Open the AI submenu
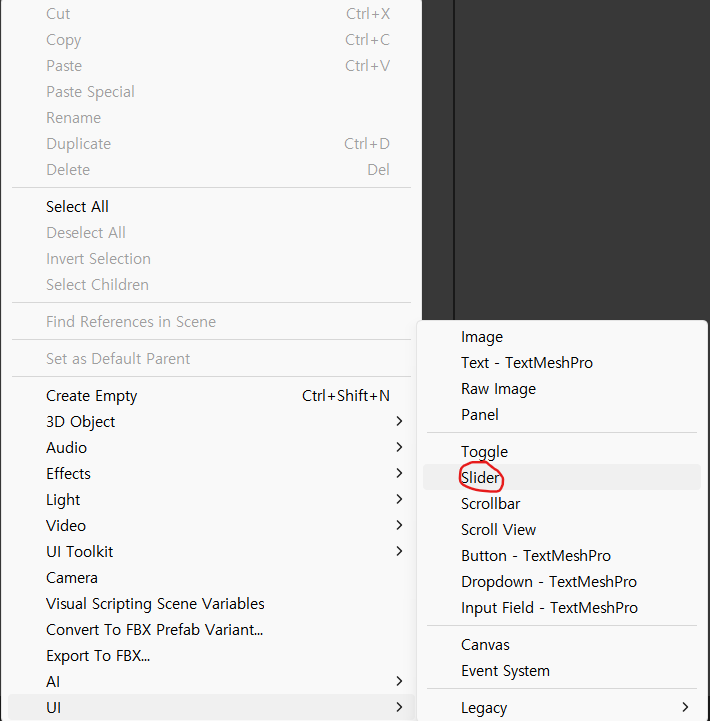This screenshot has width=710, height=721. coord(211,682)
